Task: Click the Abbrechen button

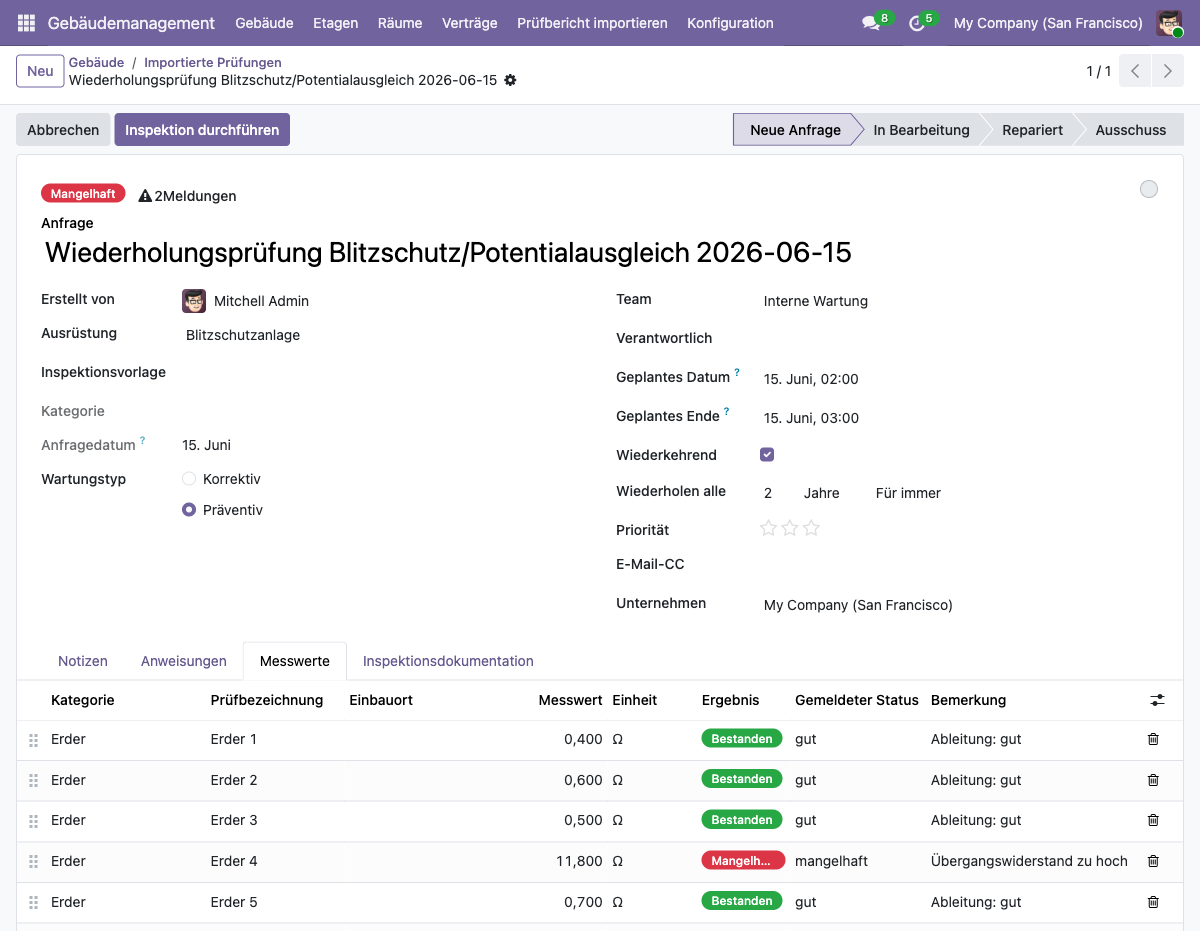Action: click(x=63, y=130)
